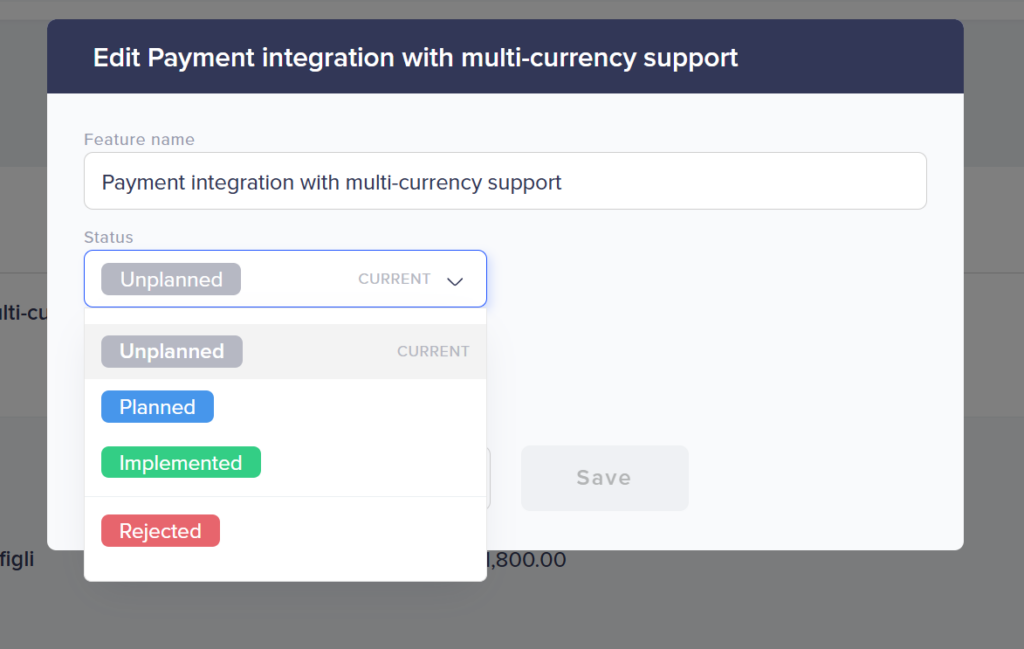
Task: Click the Feature name text field
Action: 505,182
